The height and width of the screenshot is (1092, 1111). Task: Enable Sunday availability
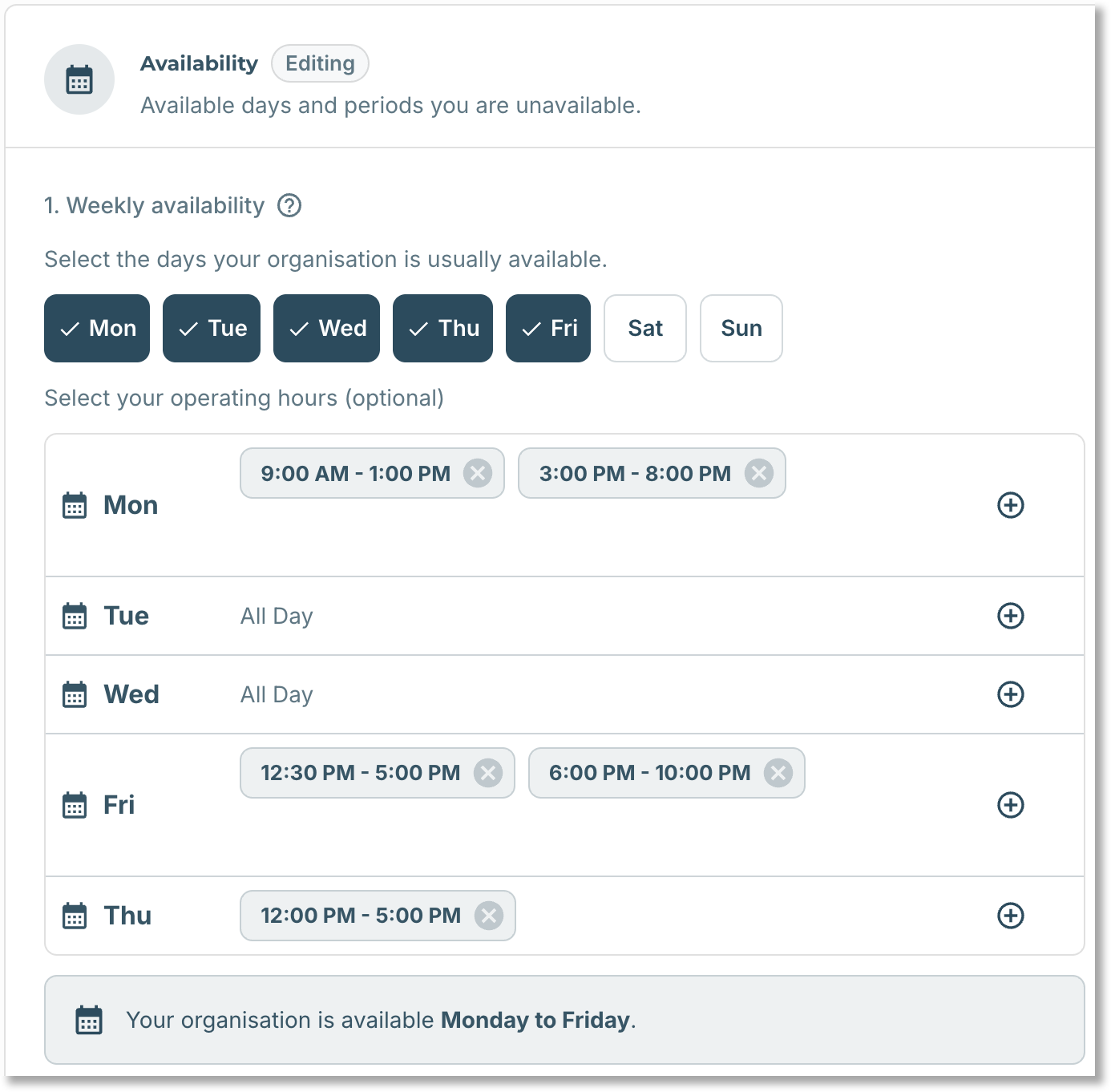pos(741,328)
